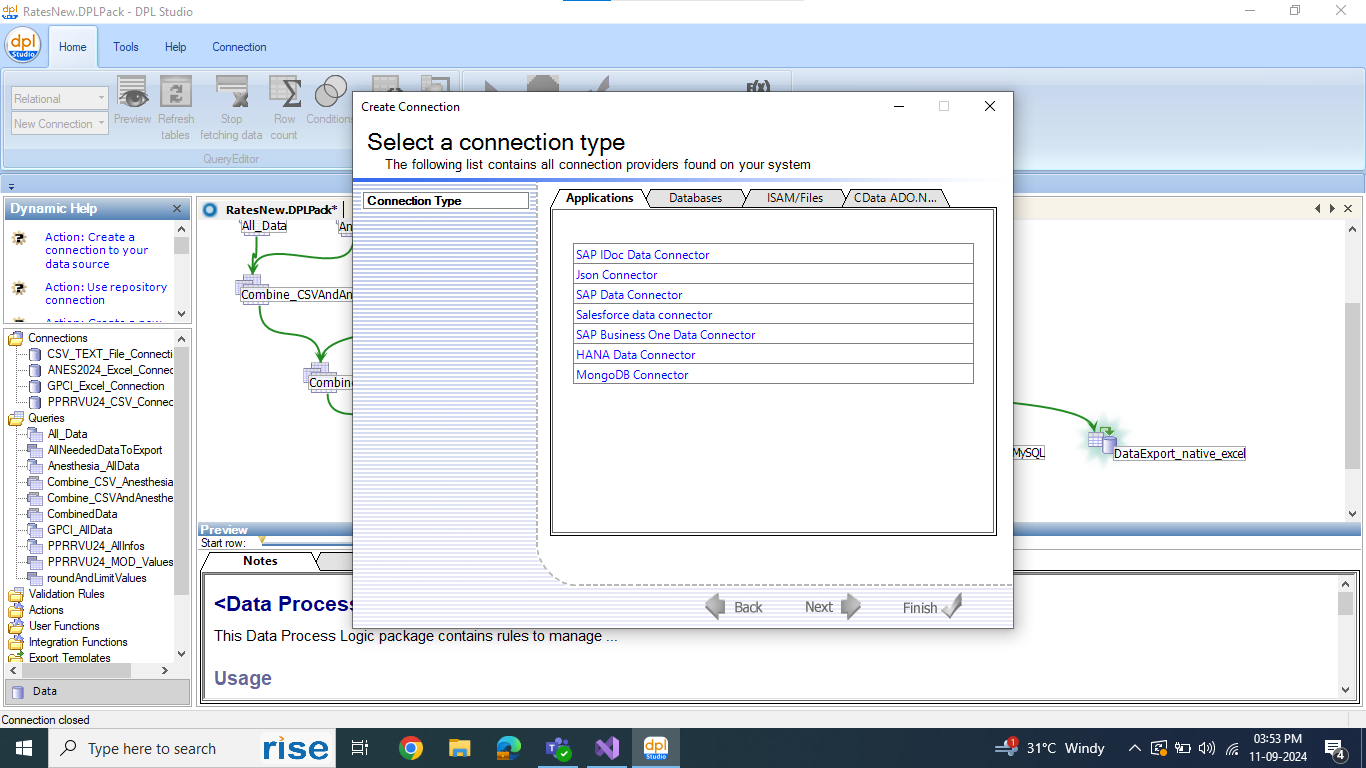
Task: Click the Preview eye icon in ribbon
Action: 132,93
